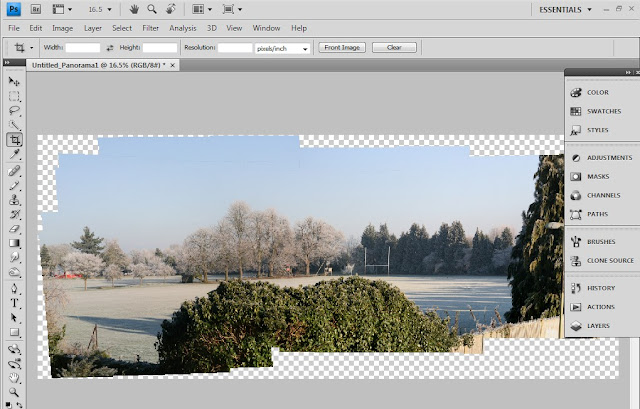Open the Adjustments panel
The height and width of the screenshot is (409, 640).
click(x=602, y=158)
